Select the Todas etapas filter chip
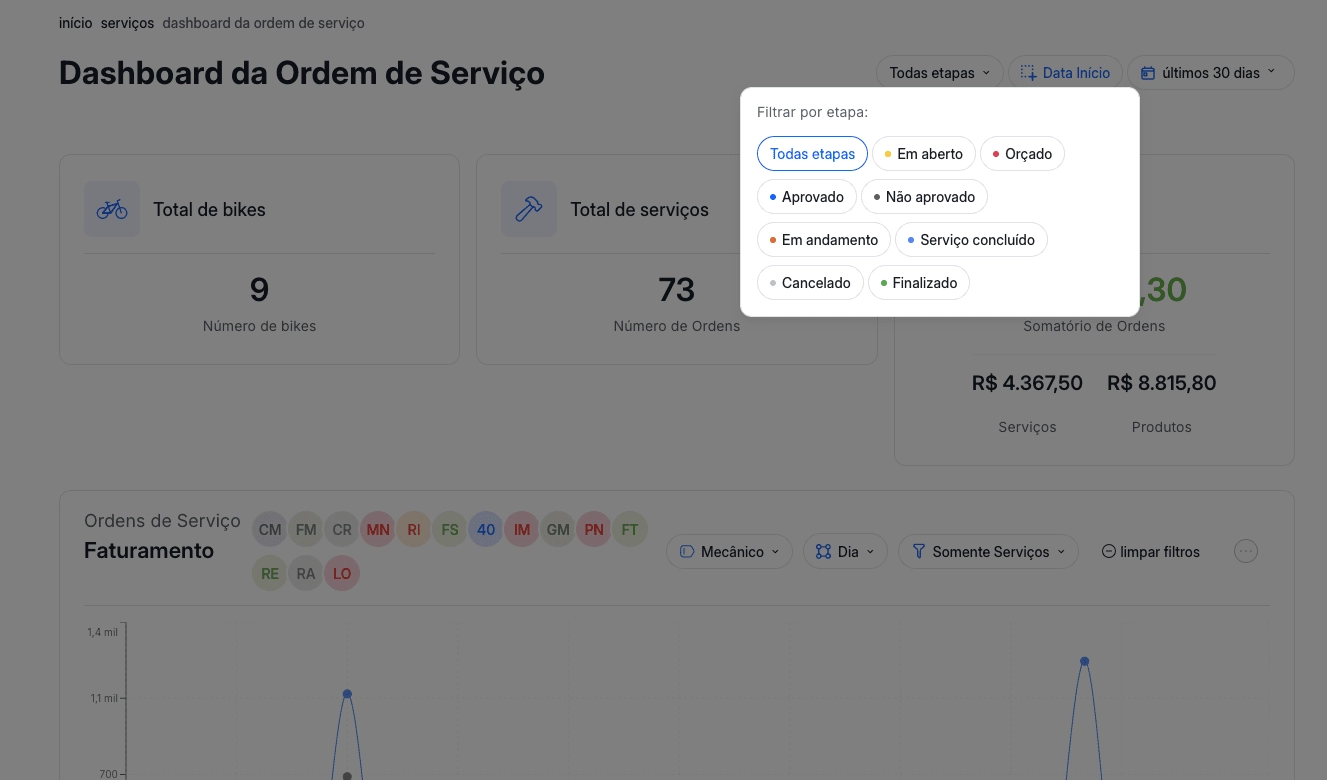The height and width of the screenshot is (780, 1327). tap(812, 154)
